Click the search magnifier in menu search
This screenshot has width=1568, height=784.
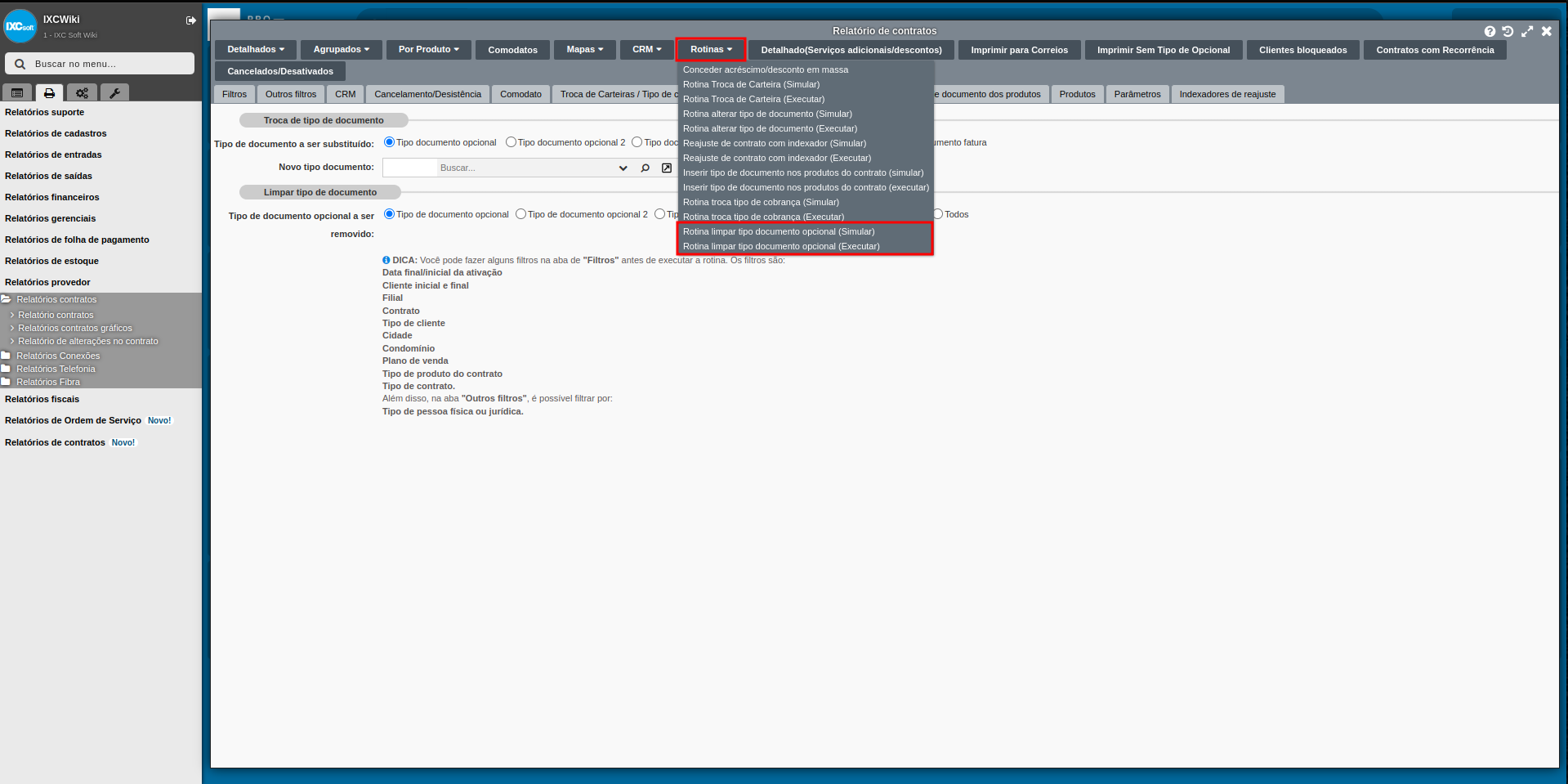coord(20,64)
